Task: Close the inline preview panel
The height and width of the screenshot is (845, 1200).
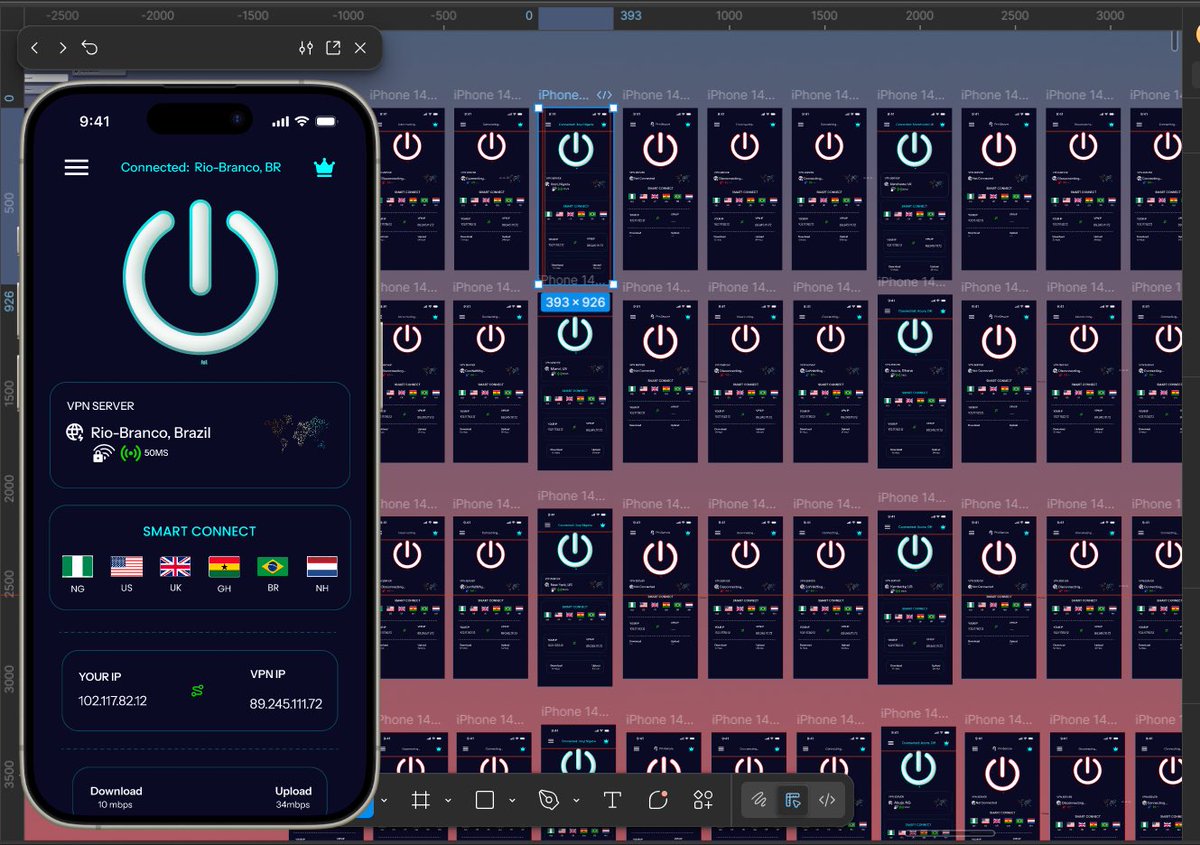Action: point(360,48)
